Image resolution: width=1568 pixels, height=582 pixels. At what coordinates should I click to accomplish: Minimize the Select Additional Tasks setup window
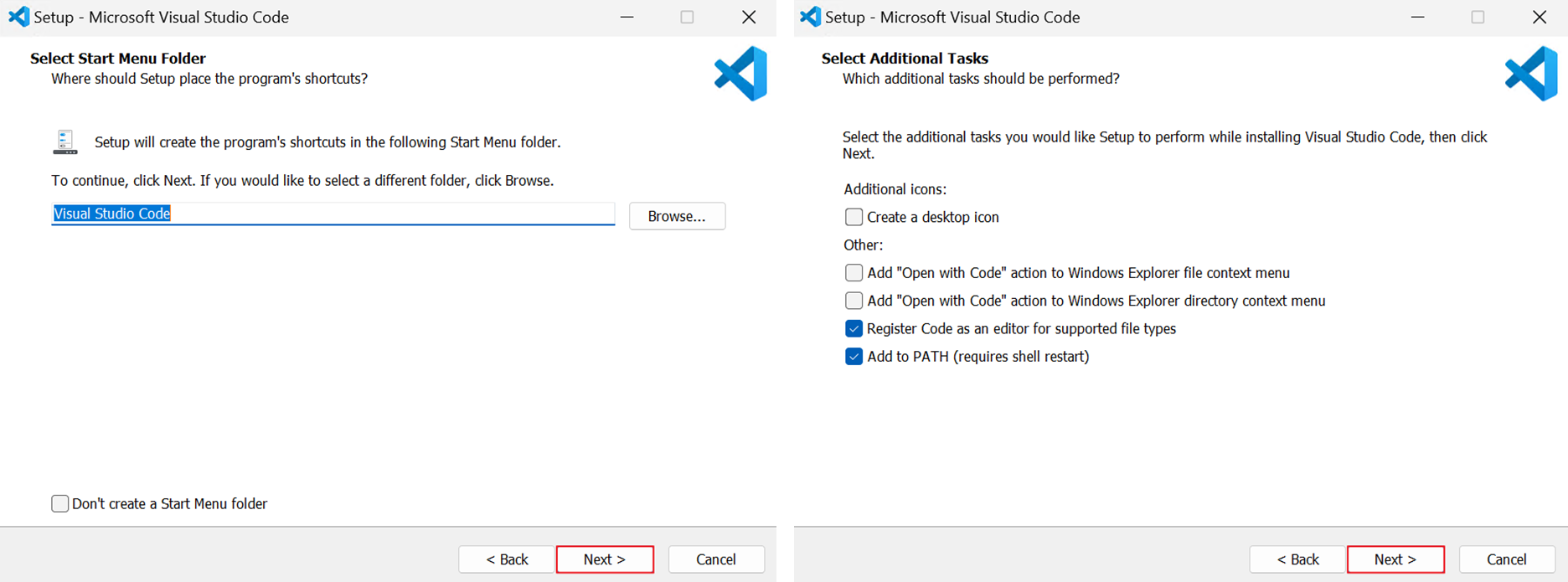point(1417,17)
